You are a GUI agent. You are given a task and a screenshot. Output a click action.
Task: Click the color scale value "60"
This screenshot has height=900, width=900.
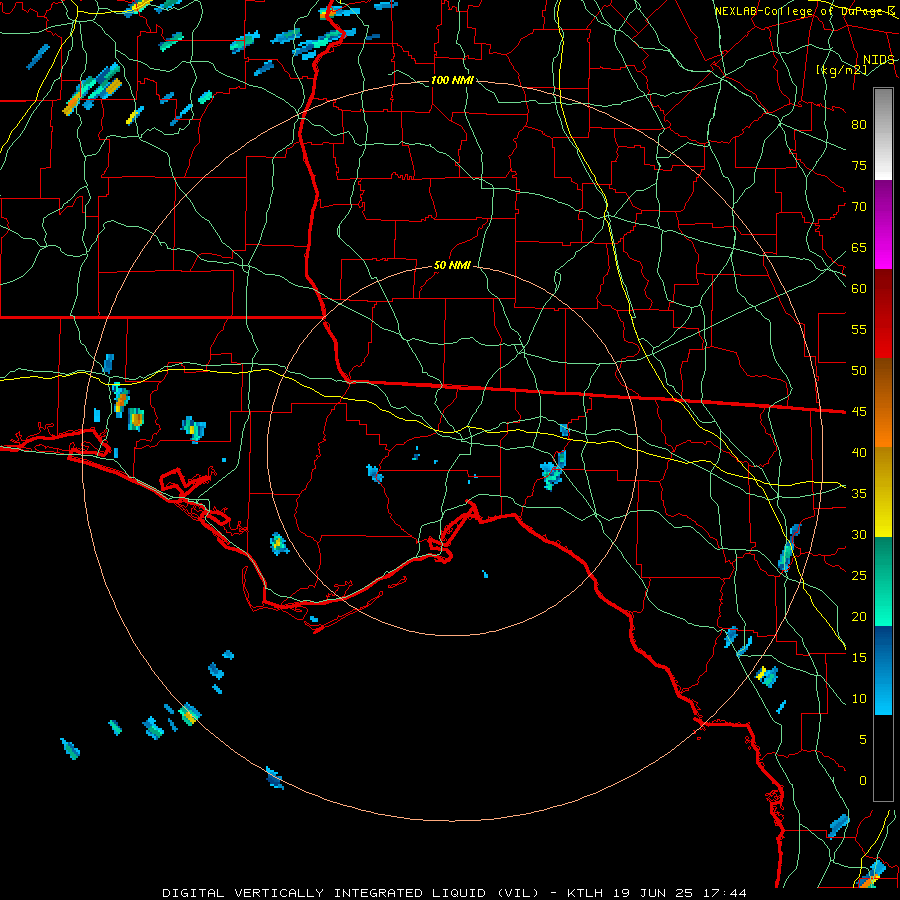[859, 289]
